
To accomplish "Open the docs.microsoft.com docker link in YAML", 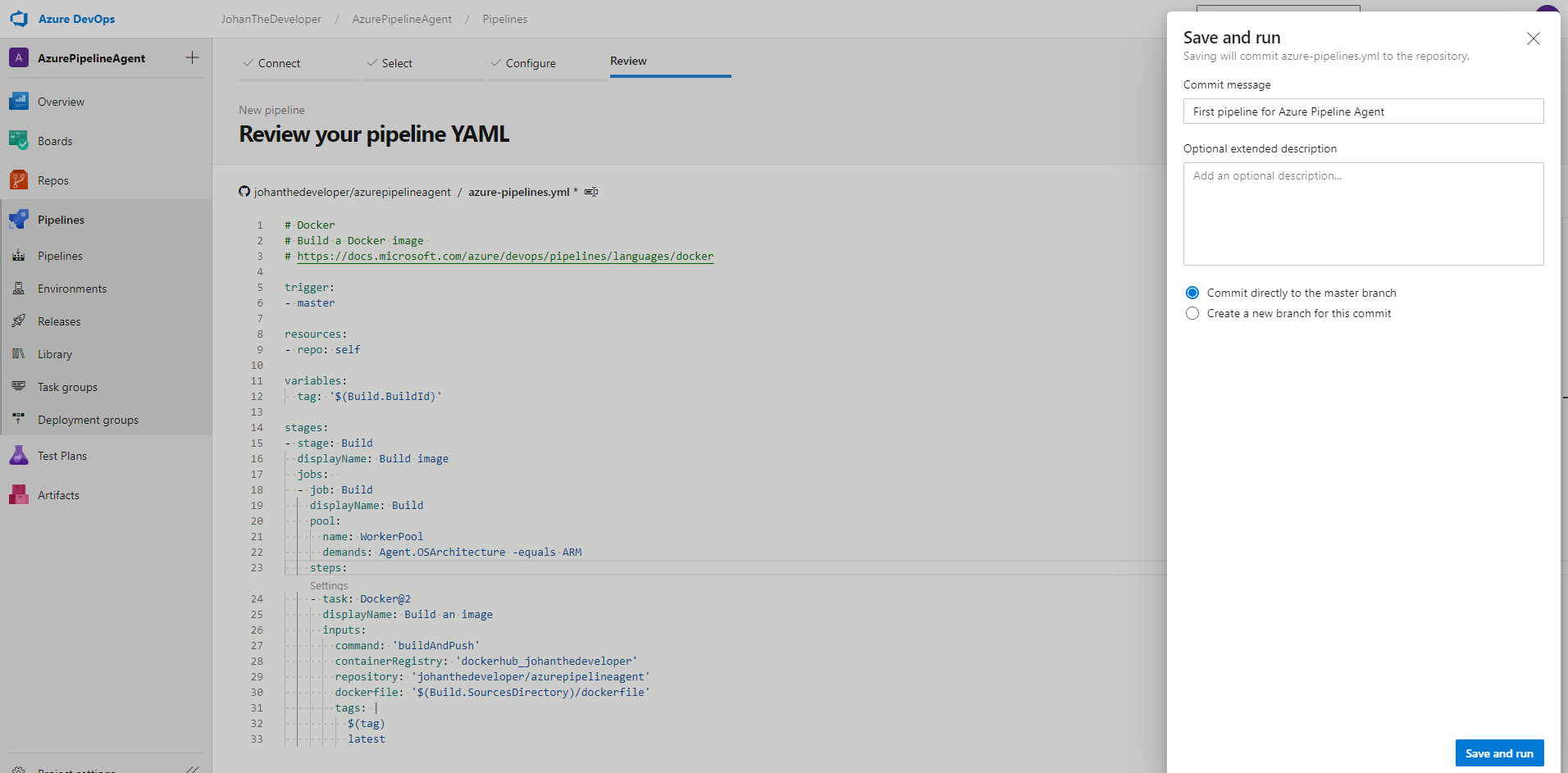I will pyautogui.click(x=505, y=256).
